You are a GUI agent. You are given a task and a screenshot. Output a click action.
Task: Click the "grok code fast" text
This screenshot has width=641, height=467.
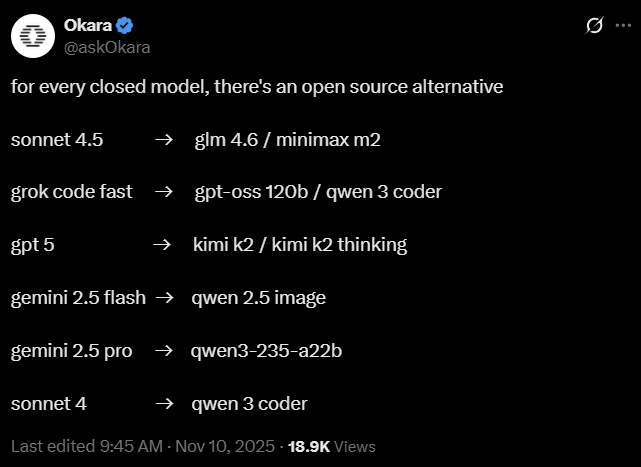coord(71,192)
